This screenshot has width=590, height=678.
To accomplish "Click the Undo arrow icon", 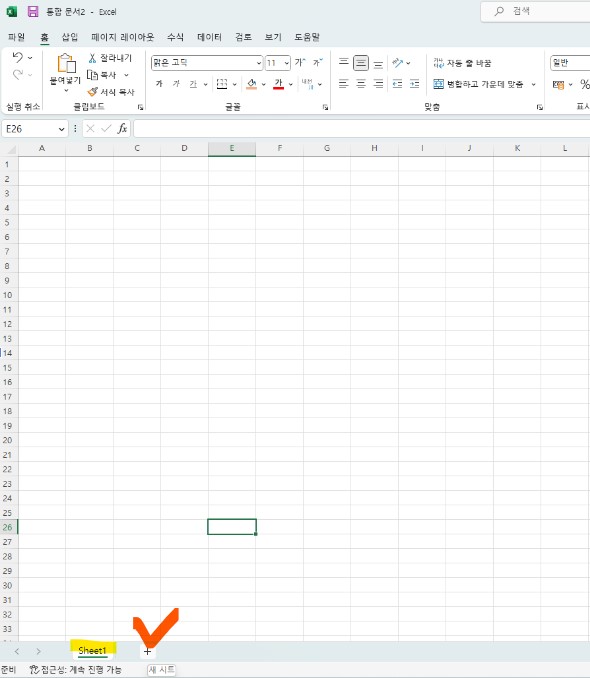I will point(18,57).
